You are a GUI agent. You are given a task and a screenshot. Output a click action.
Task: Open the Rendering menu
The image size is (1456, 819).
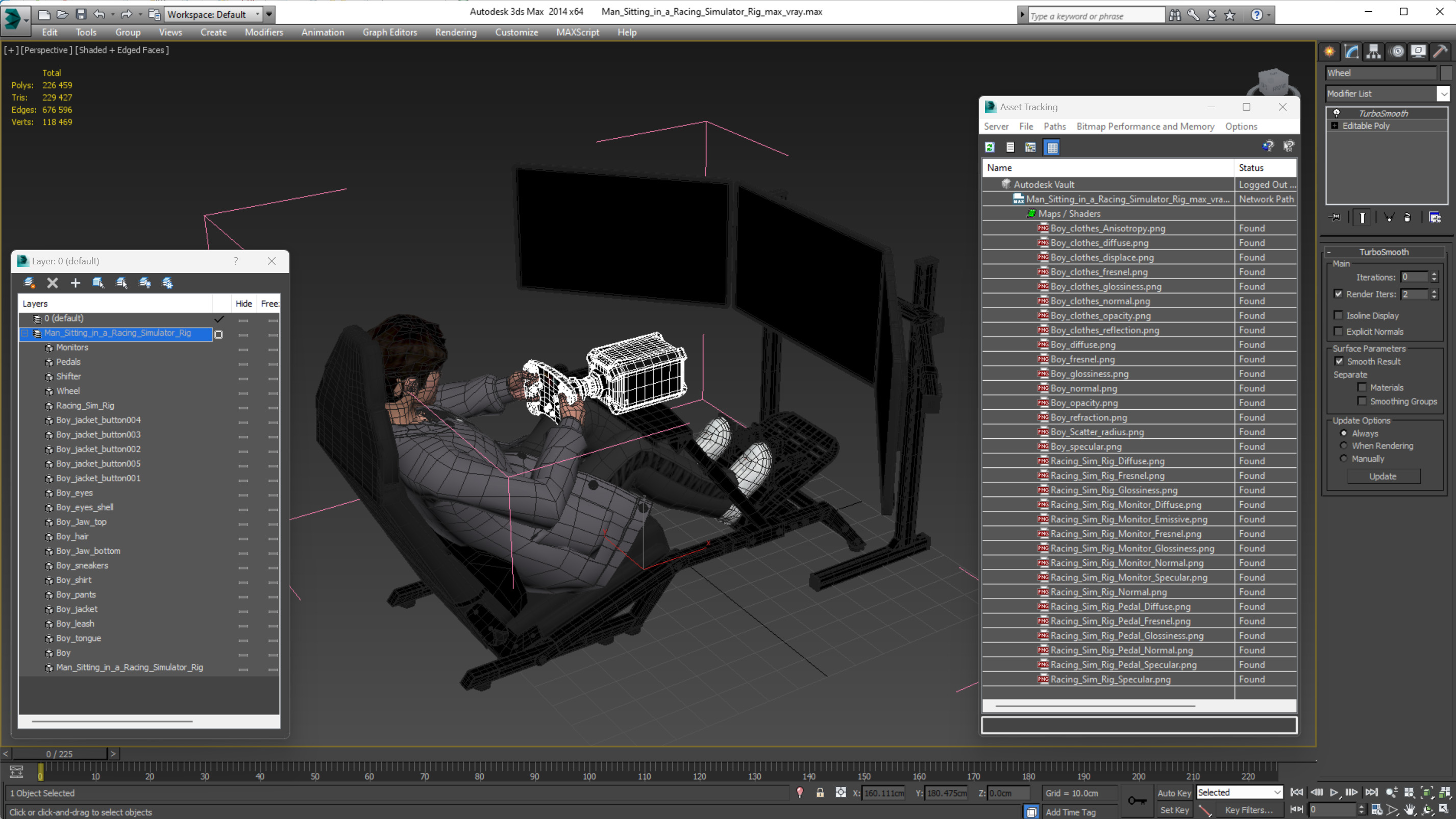click(456, 32)
